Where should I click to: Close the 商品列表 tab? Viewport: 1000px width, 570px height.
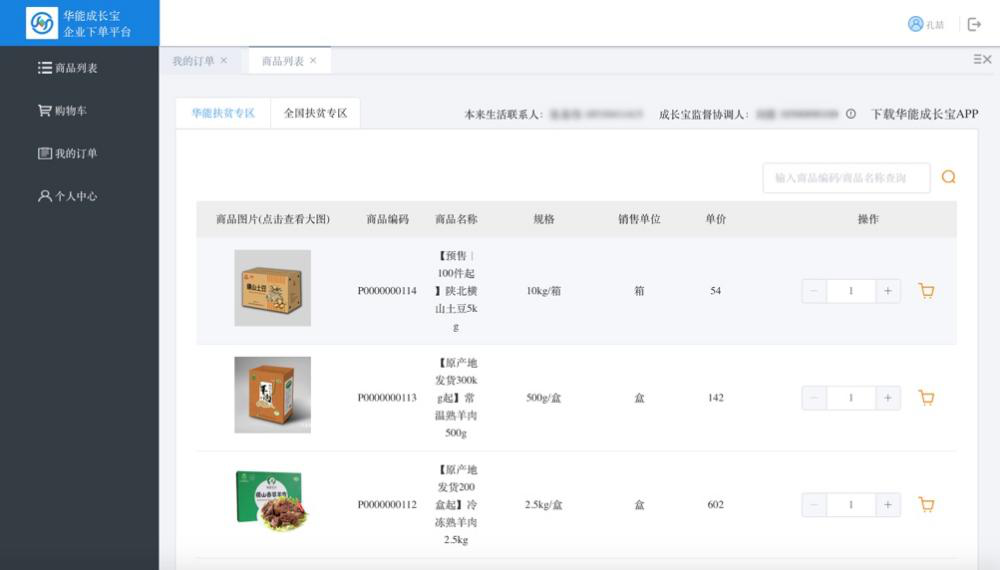click(x=313, y=60)
